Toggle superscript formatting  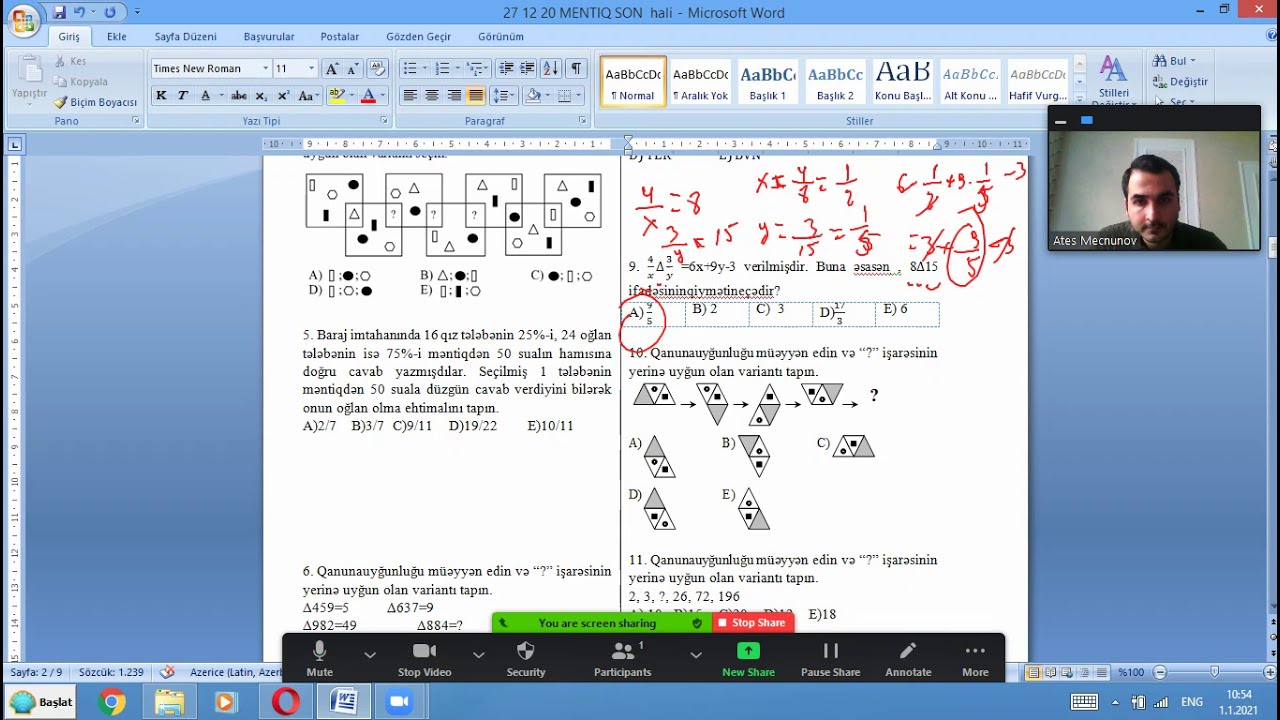(283, 96)
